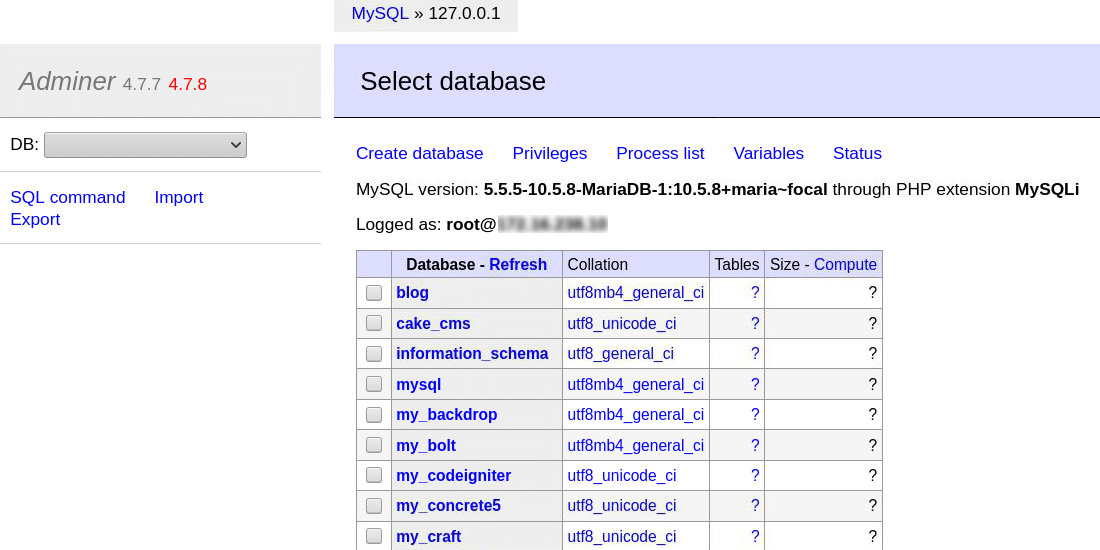Open the Process list link

[x=660, y=153]
